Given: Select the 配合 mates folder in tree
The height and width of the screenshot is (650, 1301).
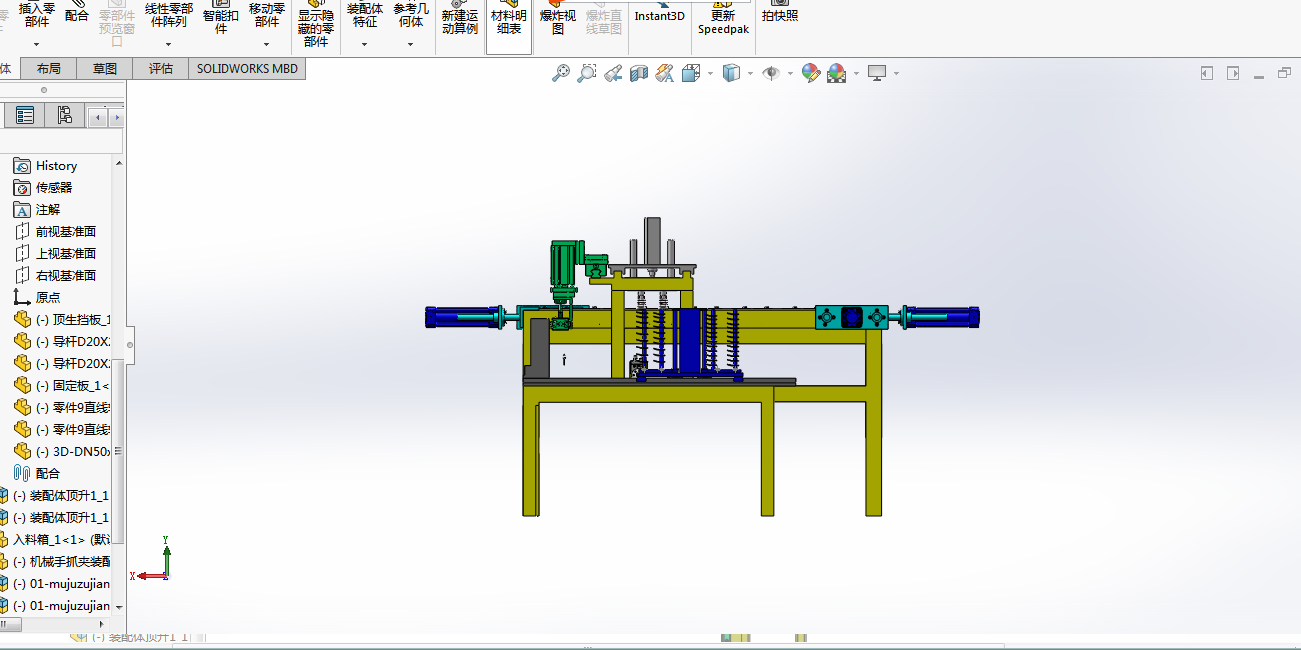Looking at the screenshot, I should pos(47,474).
